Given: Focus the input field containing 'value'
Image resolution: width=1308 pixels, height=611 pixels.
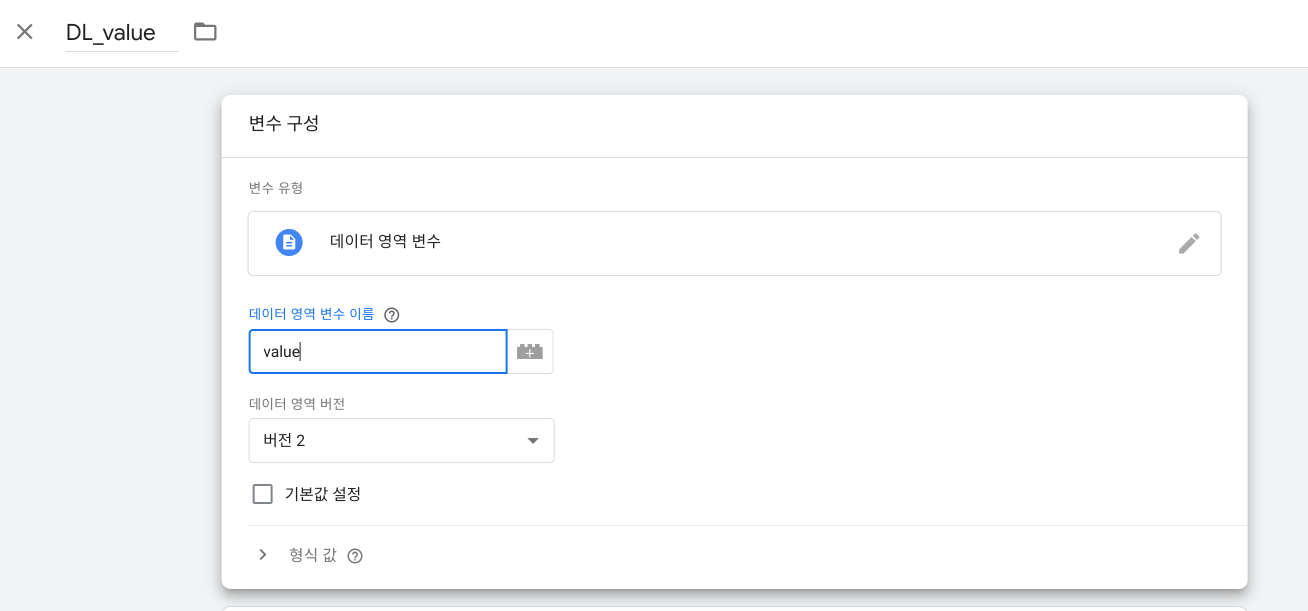Looking at the screenshot, I should 377,352.
